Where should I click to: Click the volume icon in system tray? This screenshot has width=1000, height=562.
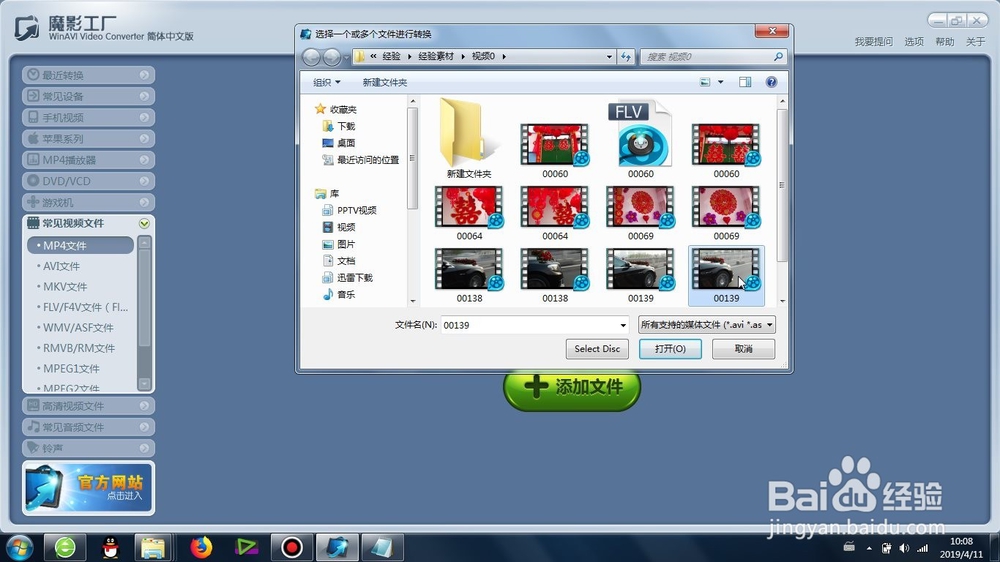pos(904,548)
